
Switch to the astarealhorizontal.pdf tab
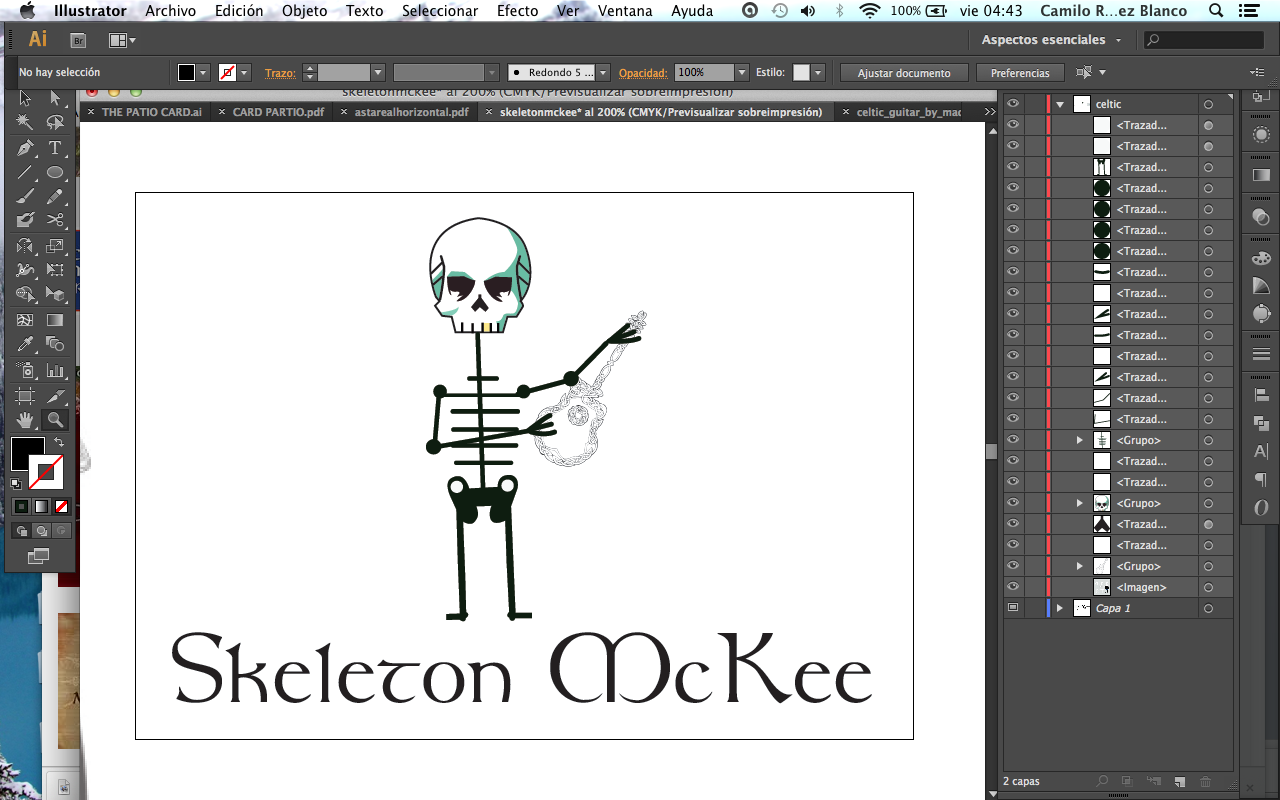pos(411,112)
